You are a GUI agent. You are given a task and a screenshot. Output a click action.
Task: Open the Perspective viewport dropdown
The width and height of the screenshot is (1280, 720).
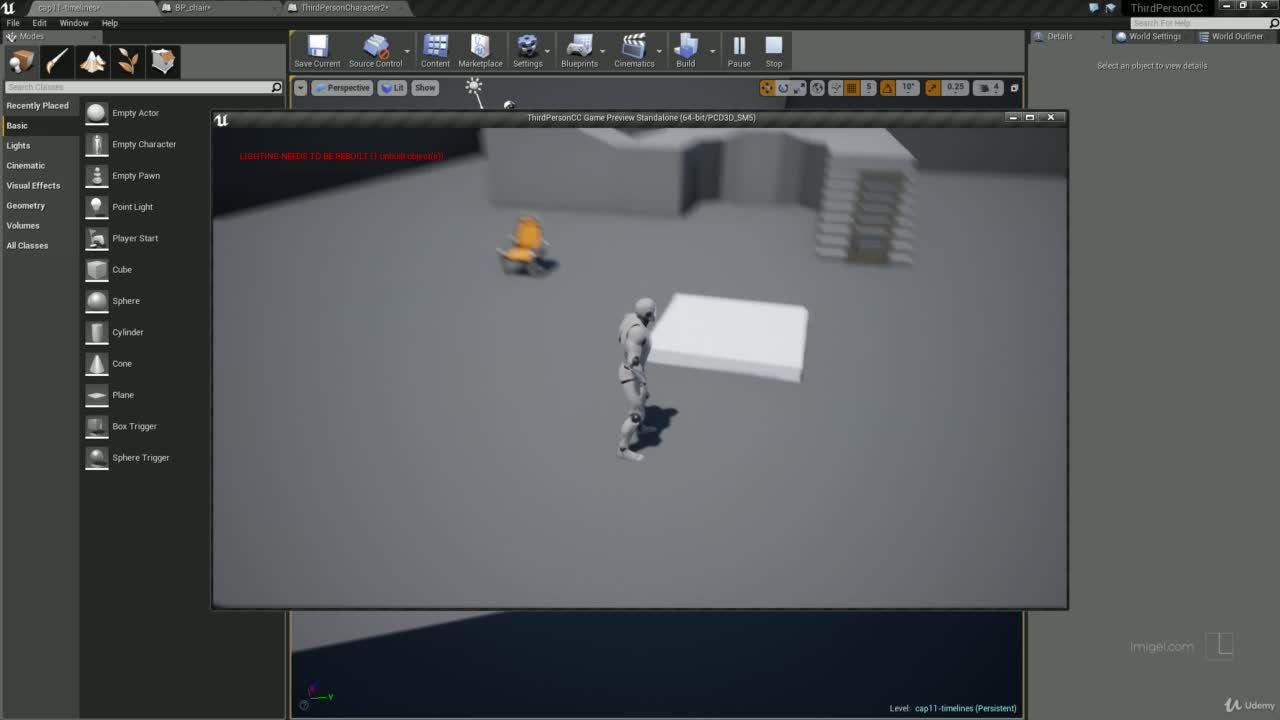coord(344,87)
